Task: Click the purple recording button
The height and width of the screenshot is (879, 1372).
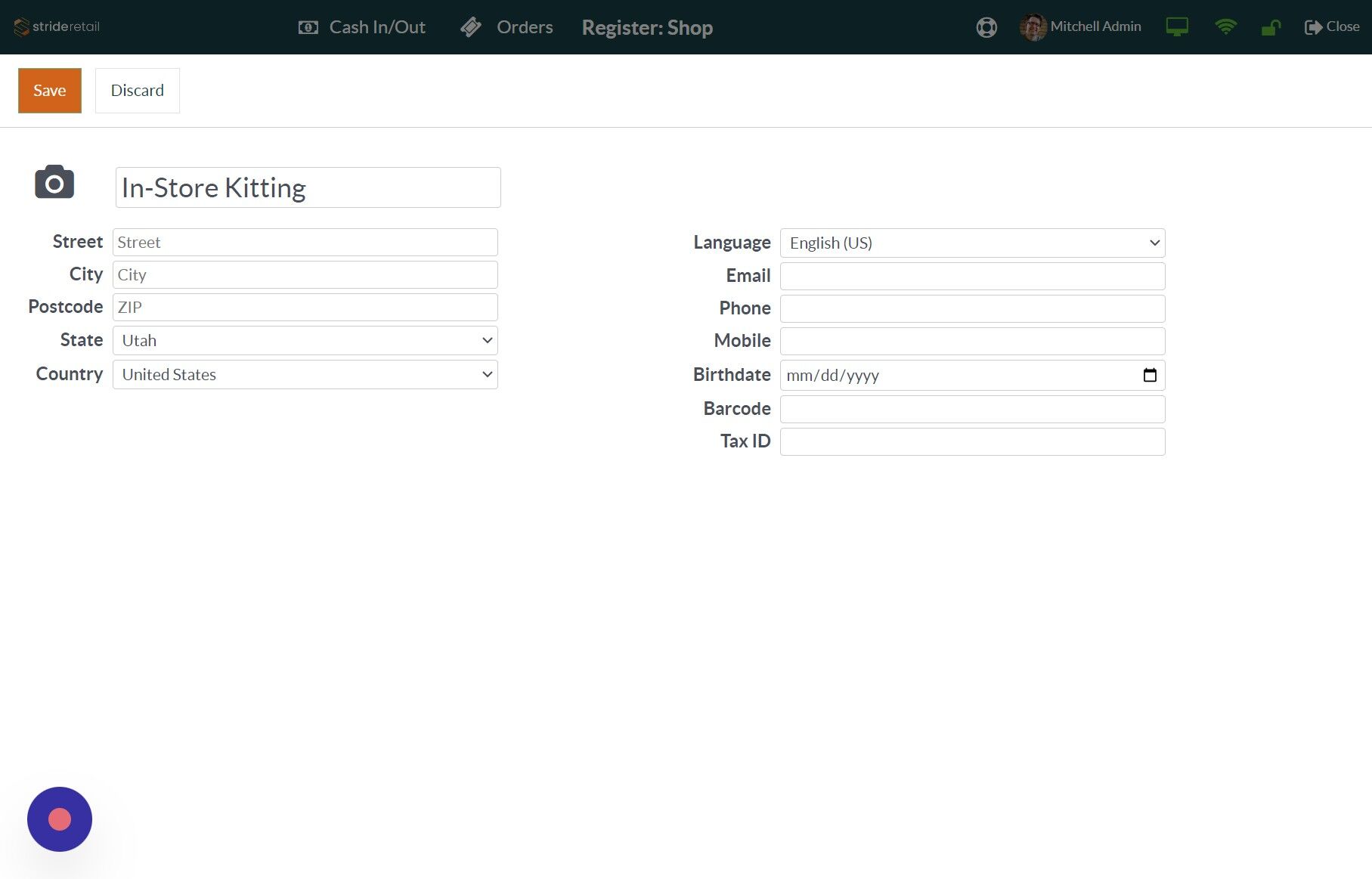Action: pos(59,819)
